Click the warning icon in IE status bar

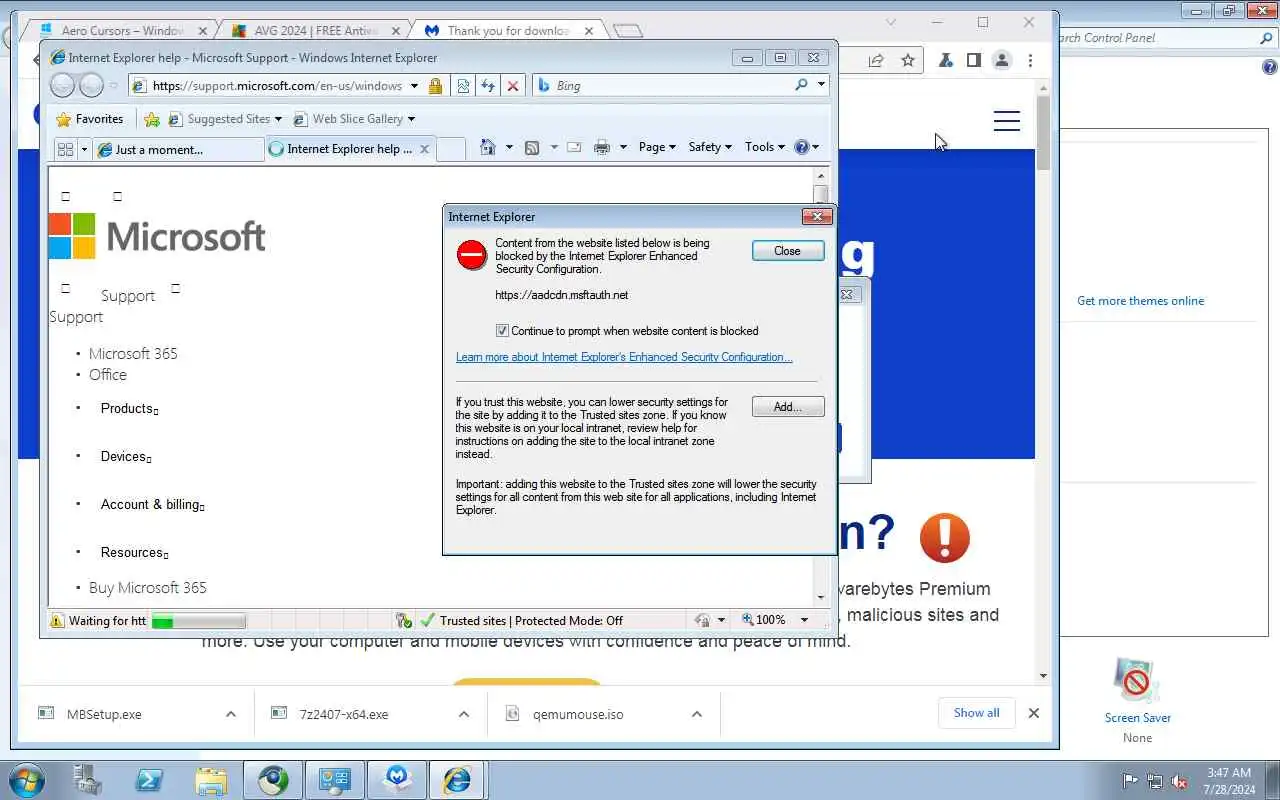(x=58, y=620)
